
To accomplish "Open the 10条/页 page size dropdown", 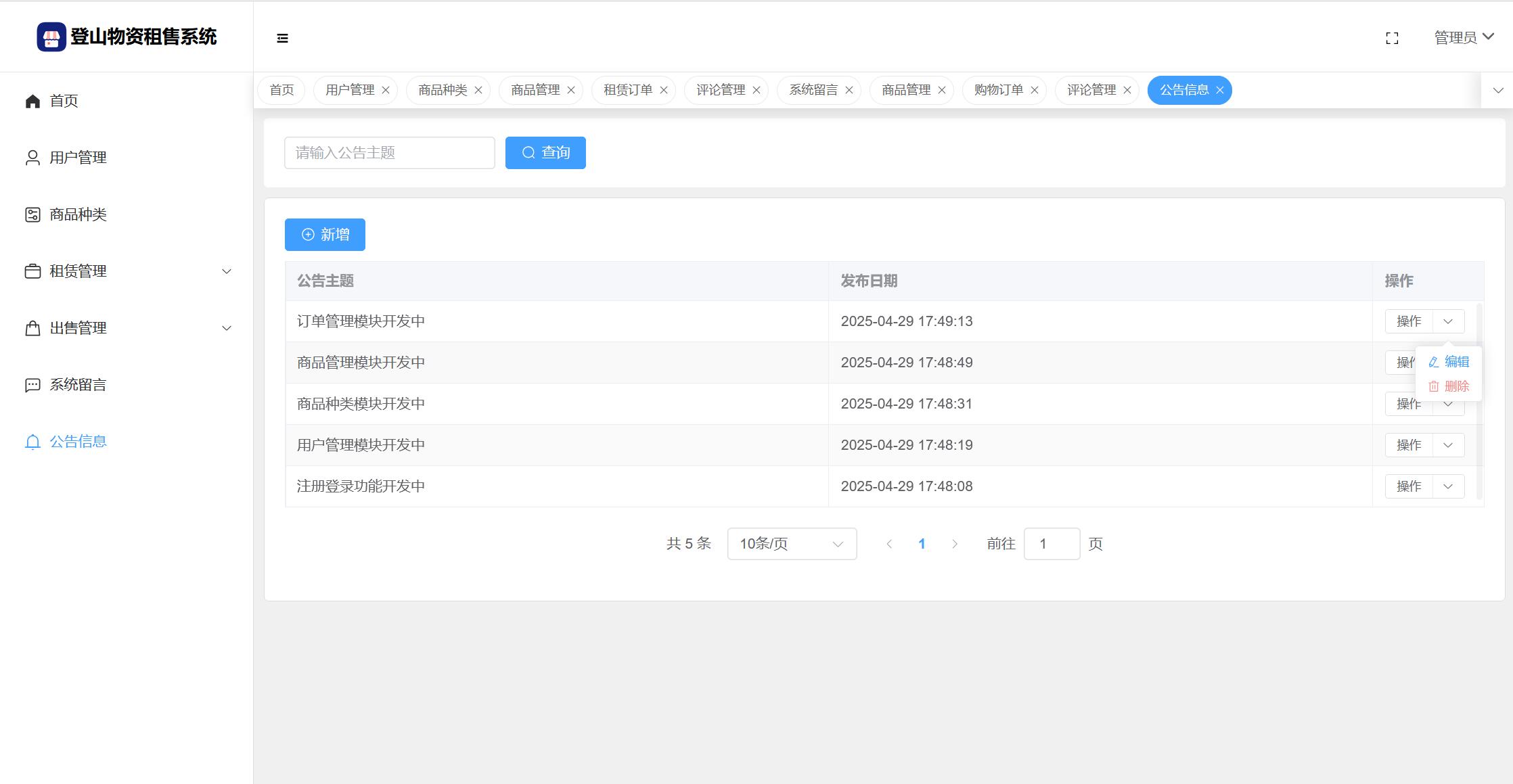I will [x=792, y=544].
